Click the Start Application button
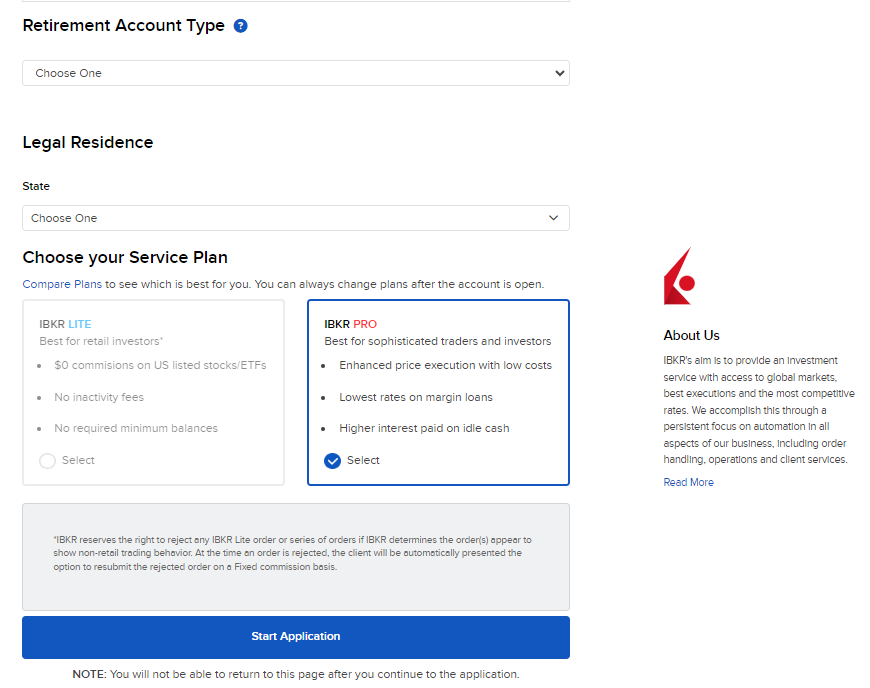Viewport: 870px width, 688px height. pos(296,637)
